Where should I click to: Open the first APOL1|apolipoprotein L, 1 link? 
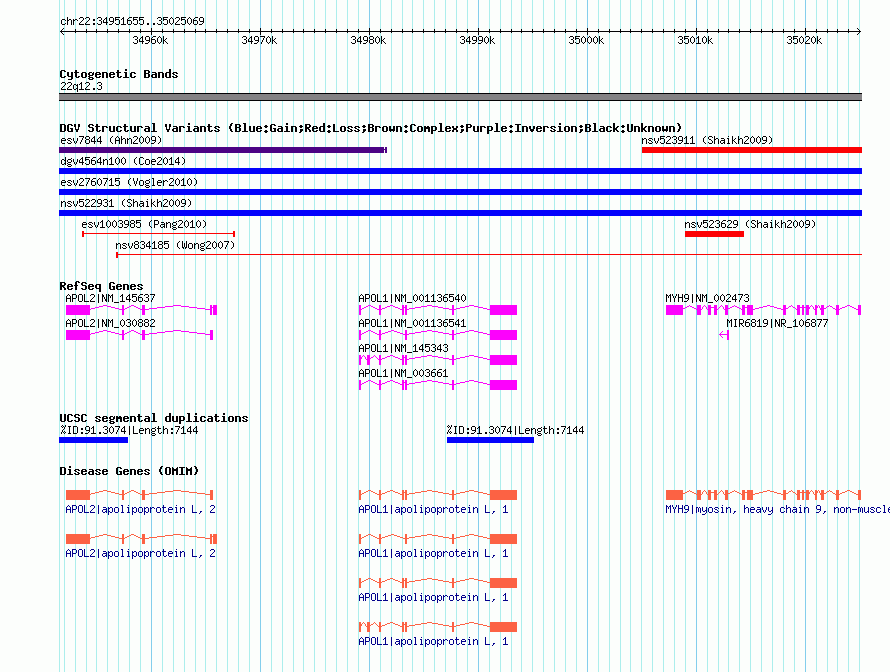[x=433, y=509]
